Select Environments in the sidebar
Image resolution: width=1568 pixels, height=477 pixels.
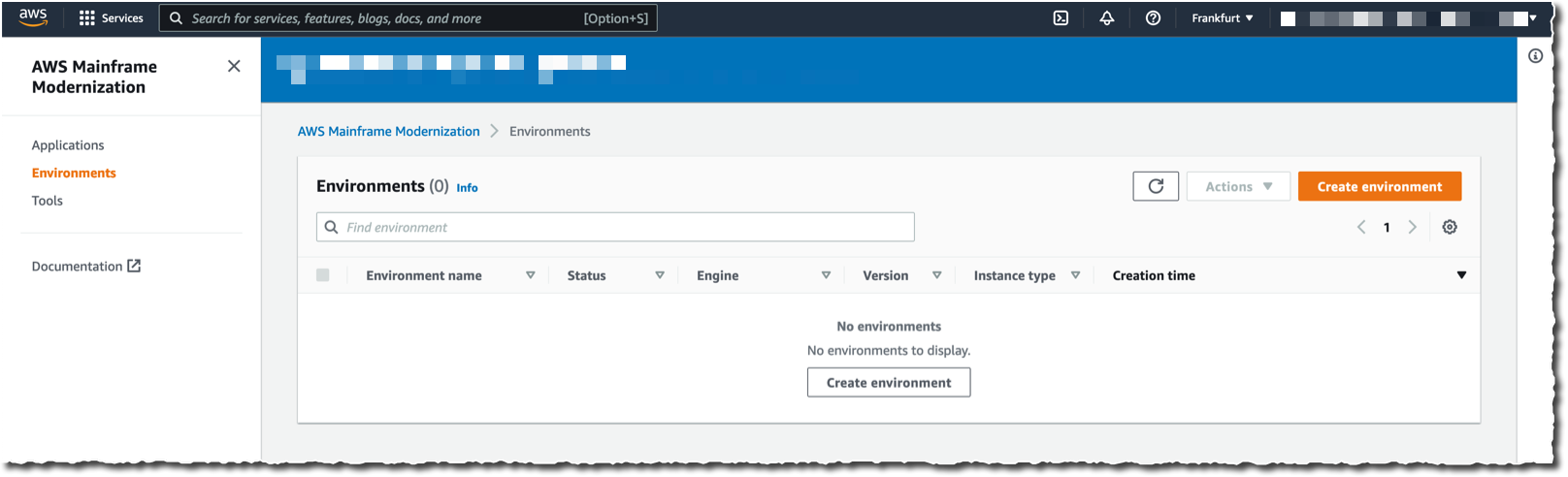[x=74, y=173]
